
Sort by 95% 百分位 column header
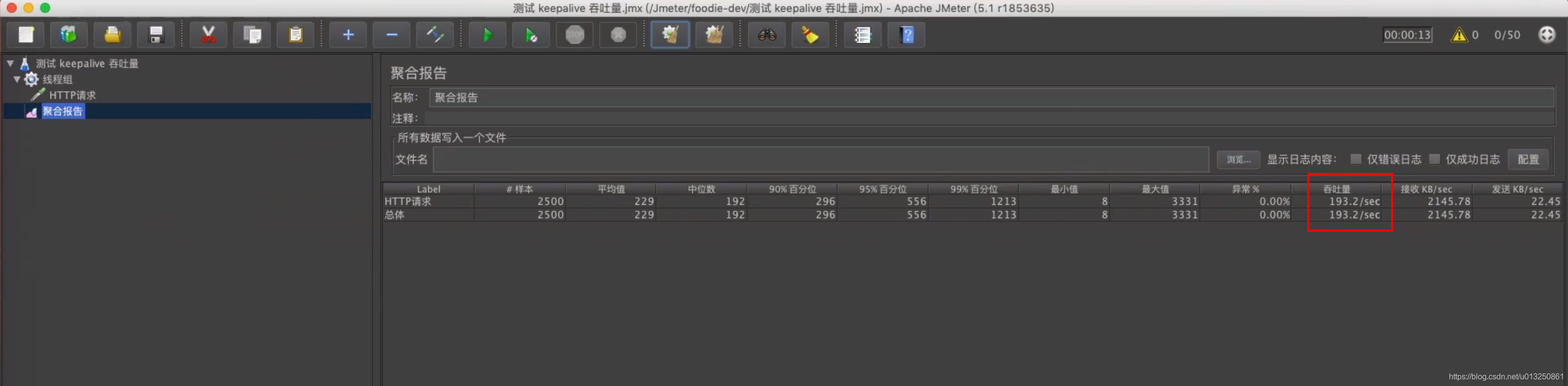pyautogui.click(x=882, y=190)
